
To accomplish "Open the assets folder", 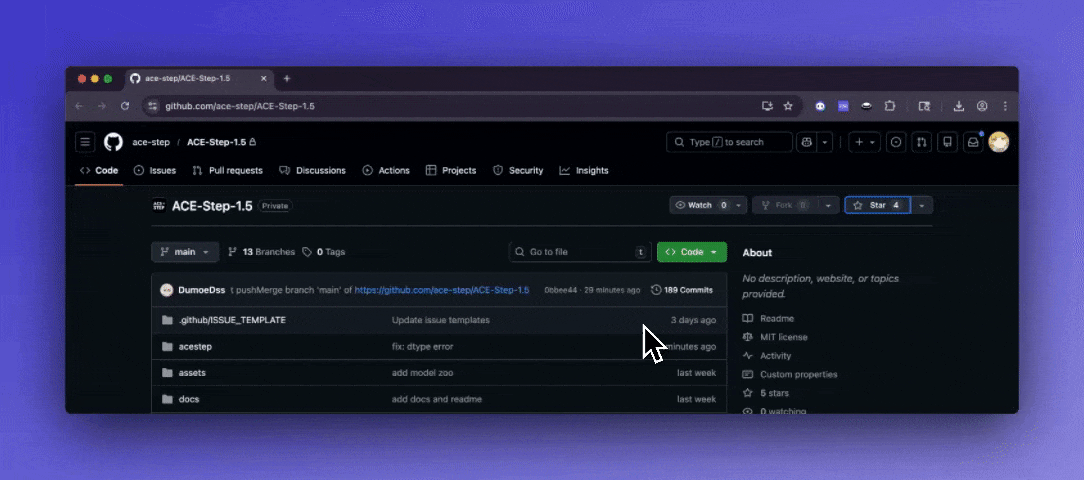I will pos(192,373).
